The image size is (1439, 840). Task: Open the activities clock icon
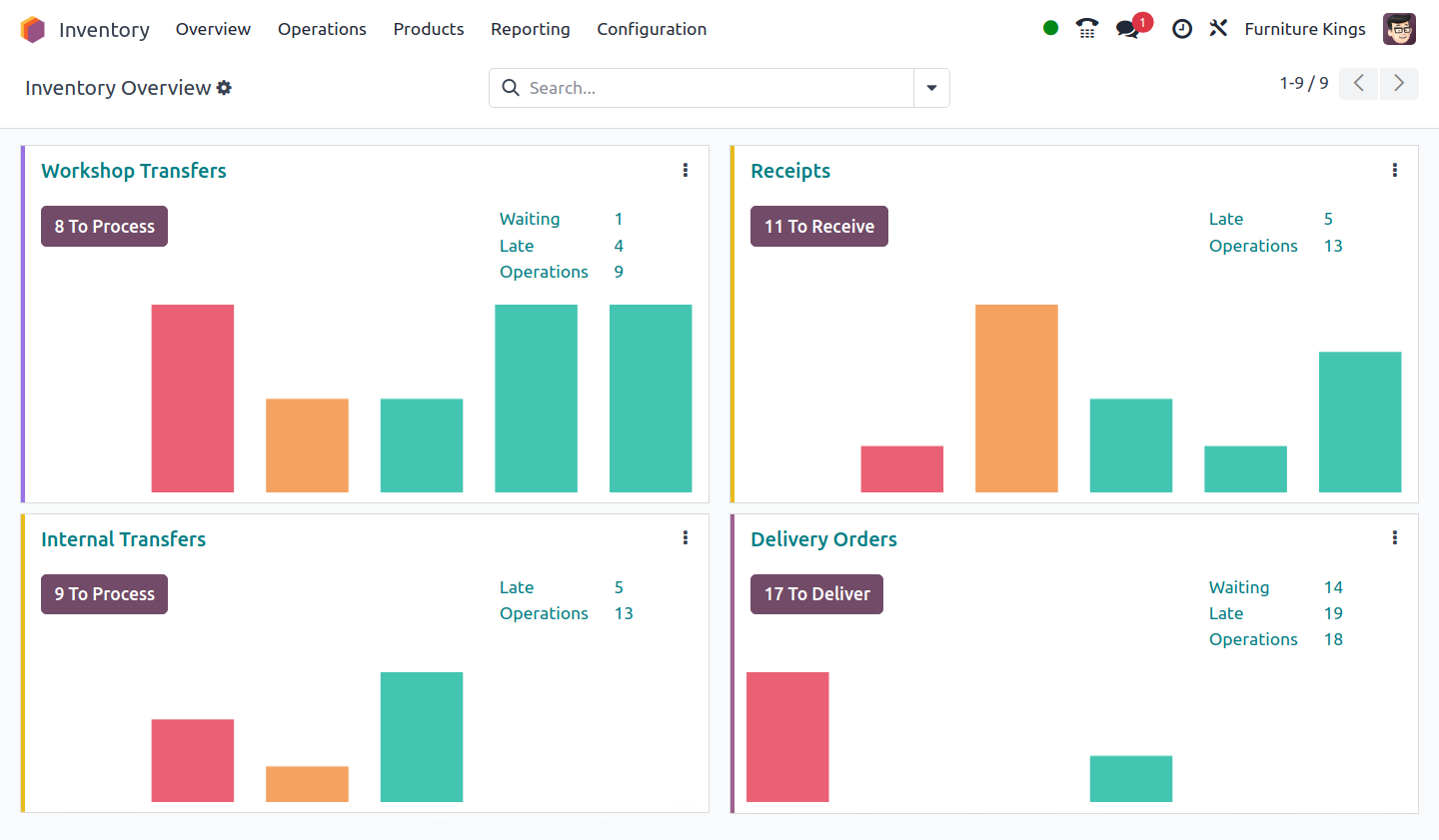pos(1182,29)
